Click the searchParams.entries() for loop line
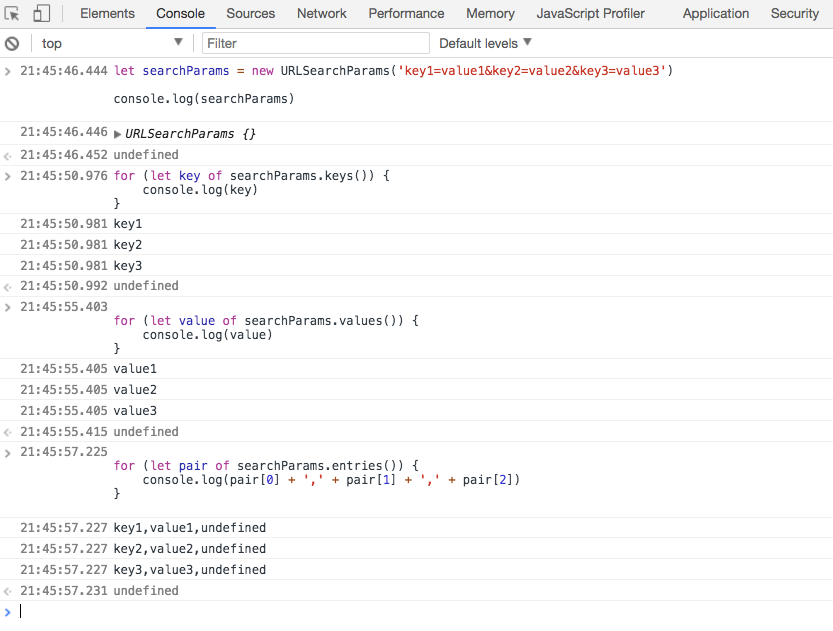 [x=266, y=466]
